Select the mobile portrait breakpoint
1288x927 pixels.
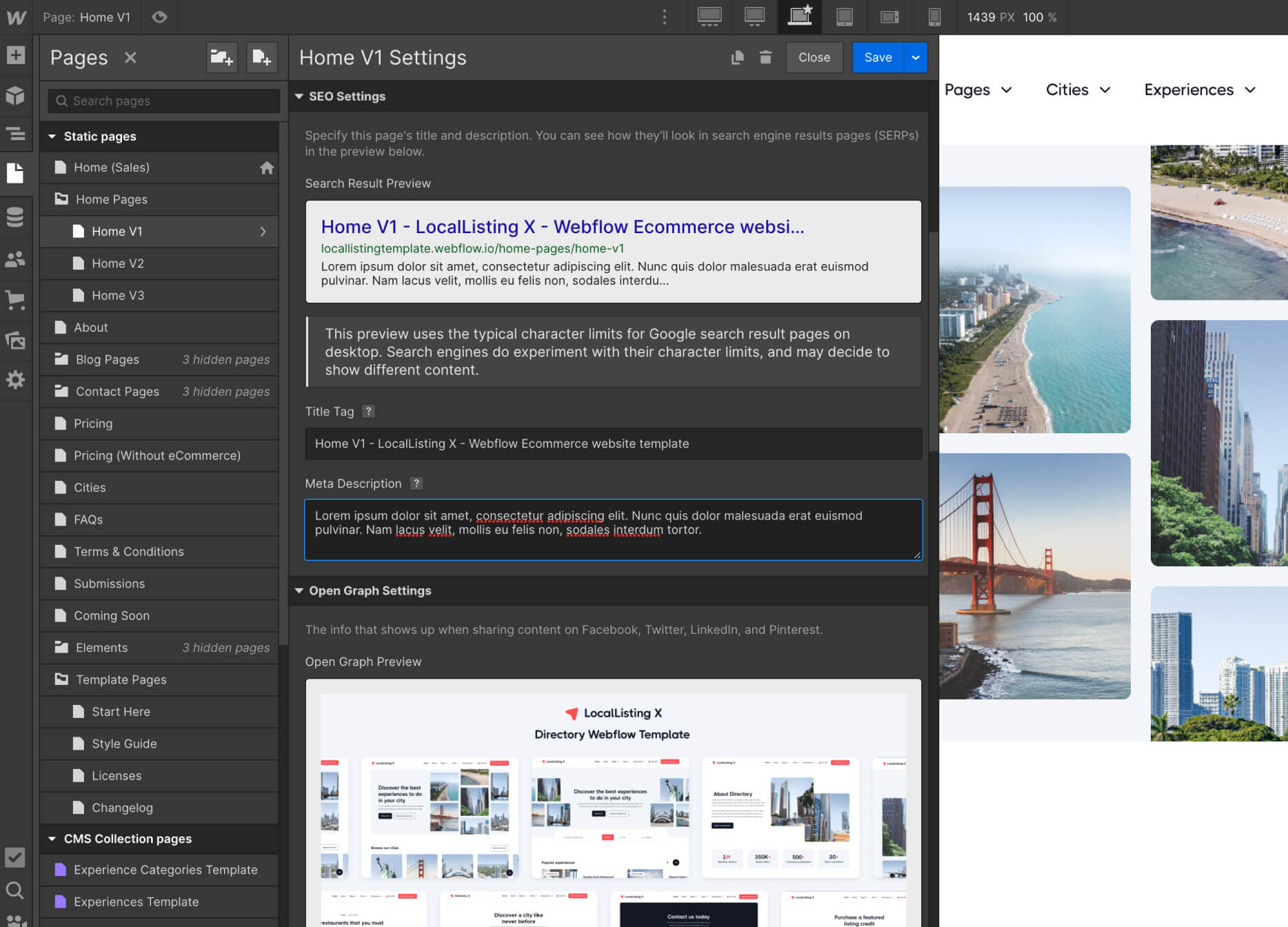click(x=934, y=17)
